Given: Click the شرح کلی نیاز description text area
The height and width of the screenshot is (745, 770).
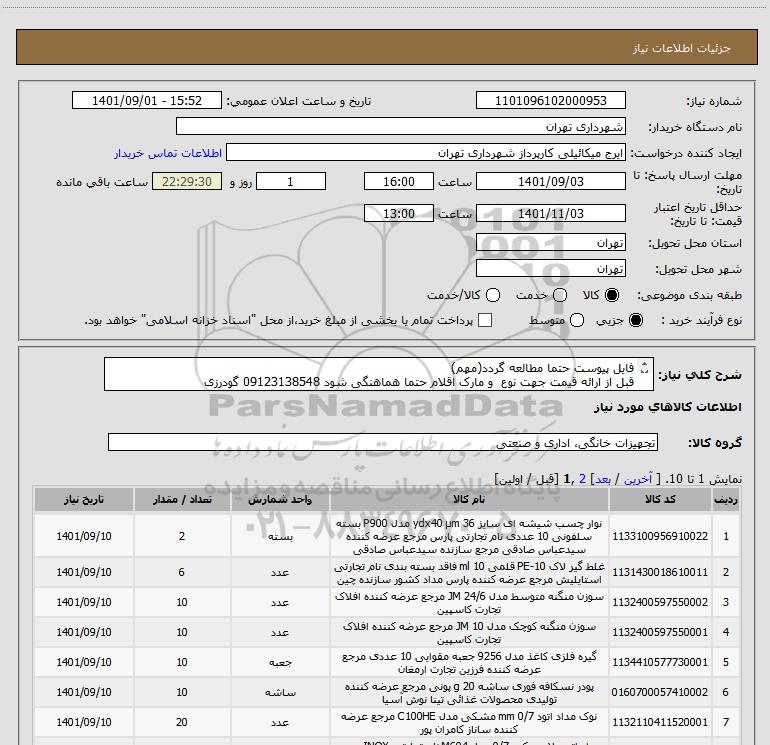Looking at the screenshot, I should pos(379,374).
